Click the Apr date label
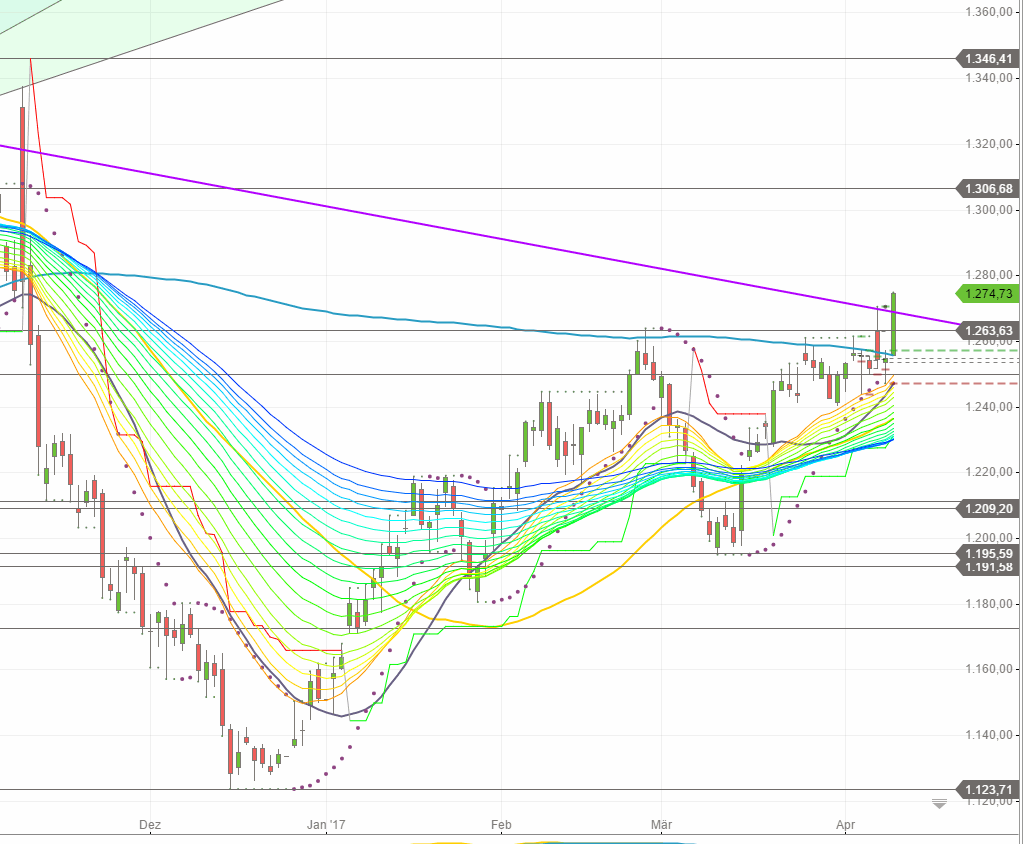The width and height of the screenshot is (1023, 844). [x=845, y=826]
